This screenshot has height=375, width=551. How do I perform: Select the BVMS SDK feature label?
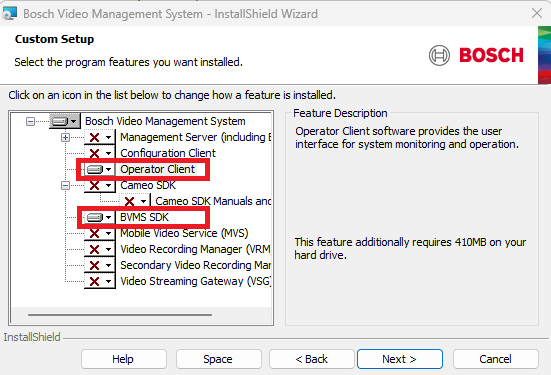[x=144, y=218]
